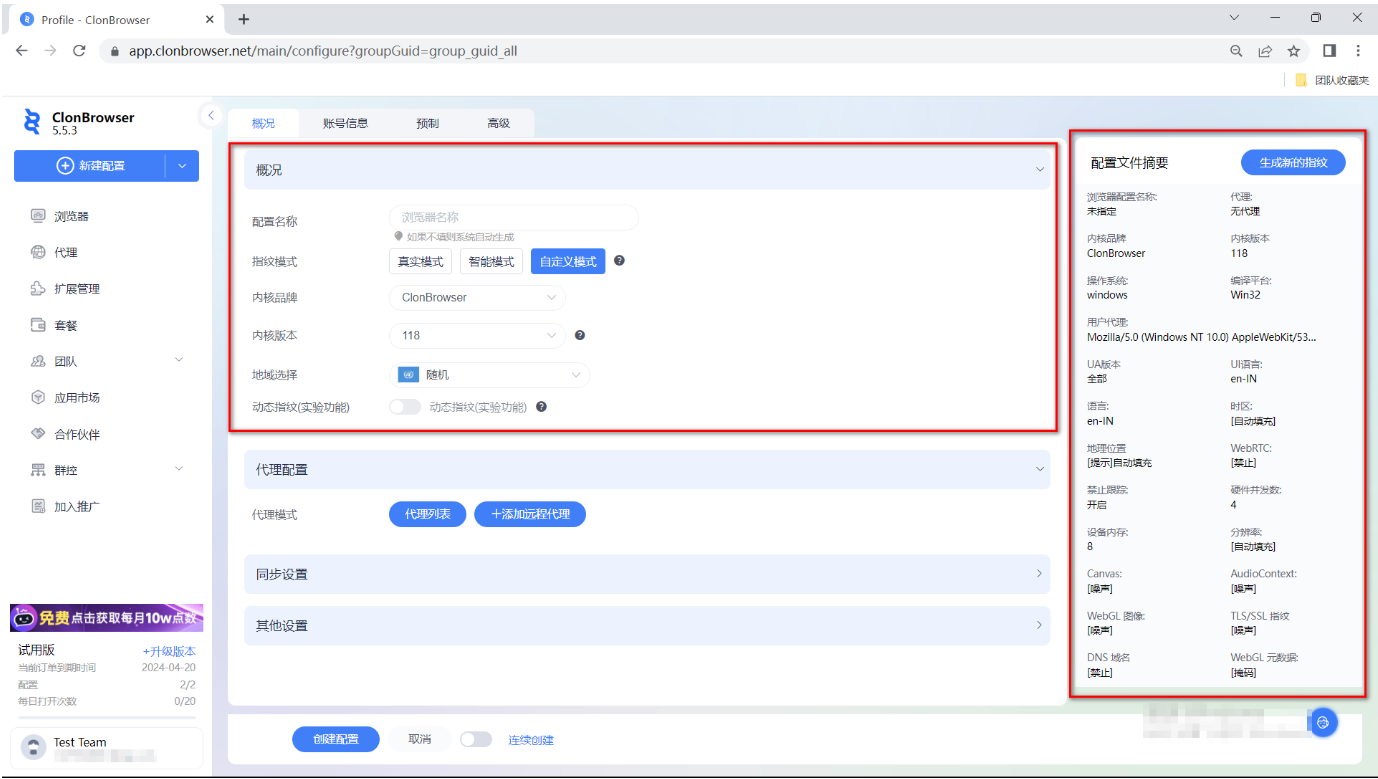Select 智能模式 fingerprint mode
1378x779 pixels.
pos(492,261)
